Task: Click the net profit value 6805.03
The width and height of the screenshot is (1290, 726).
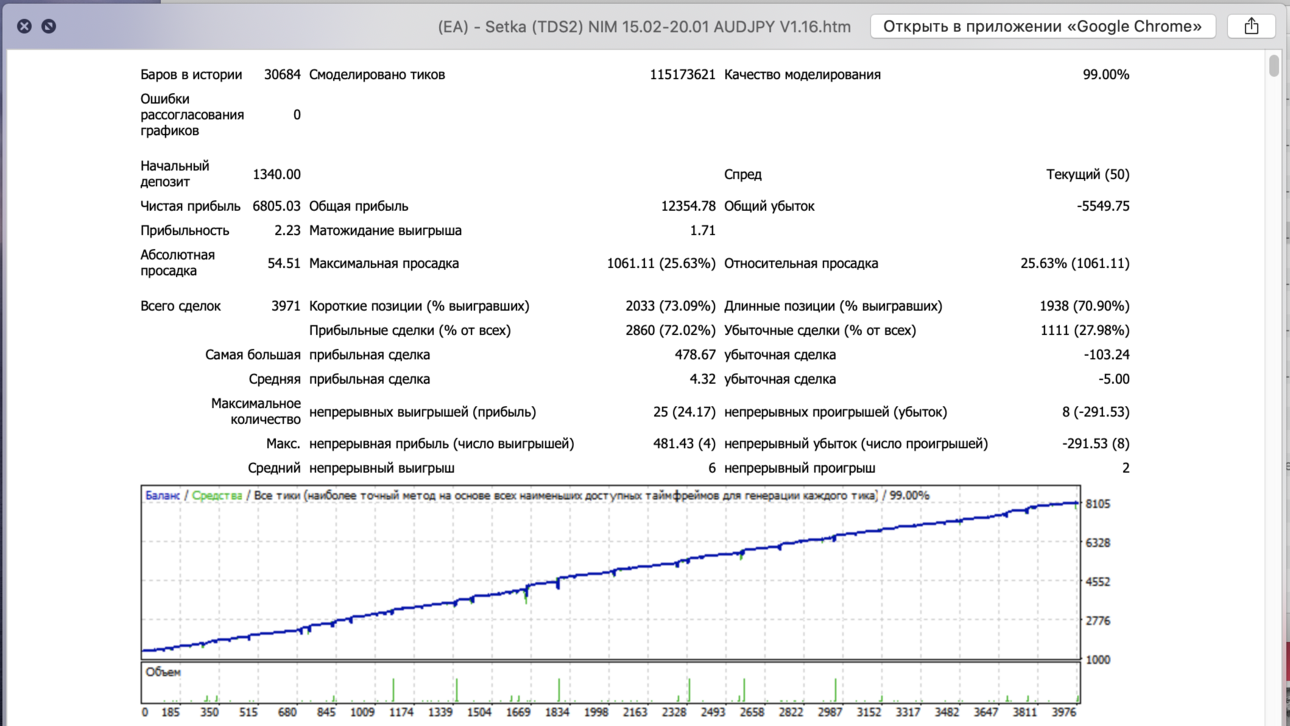Action: 276,206
